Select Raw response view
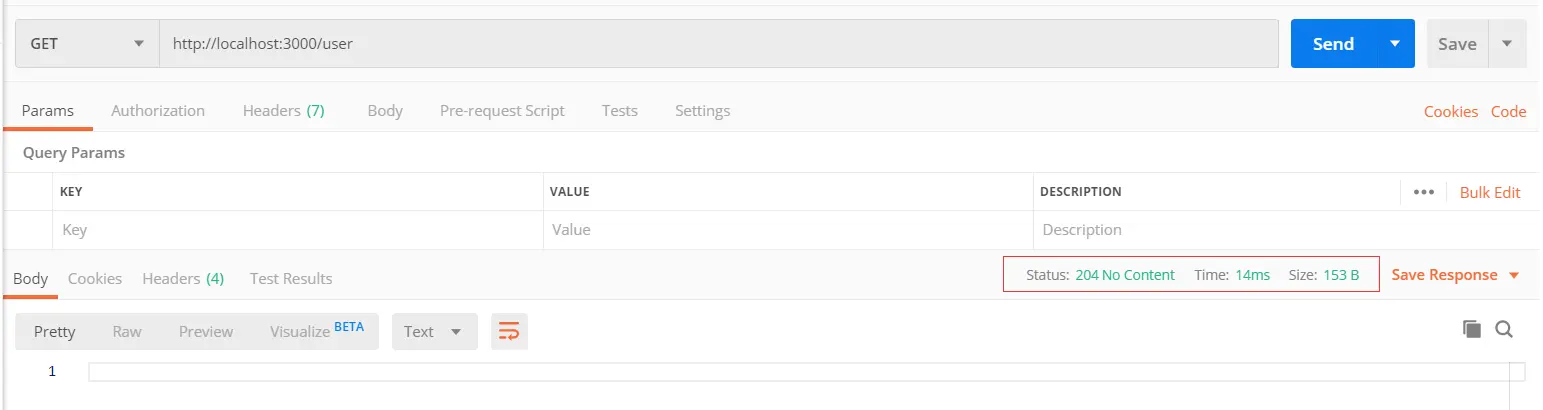Viewport: 1543px width, 410px height. (x=127, y=331)
